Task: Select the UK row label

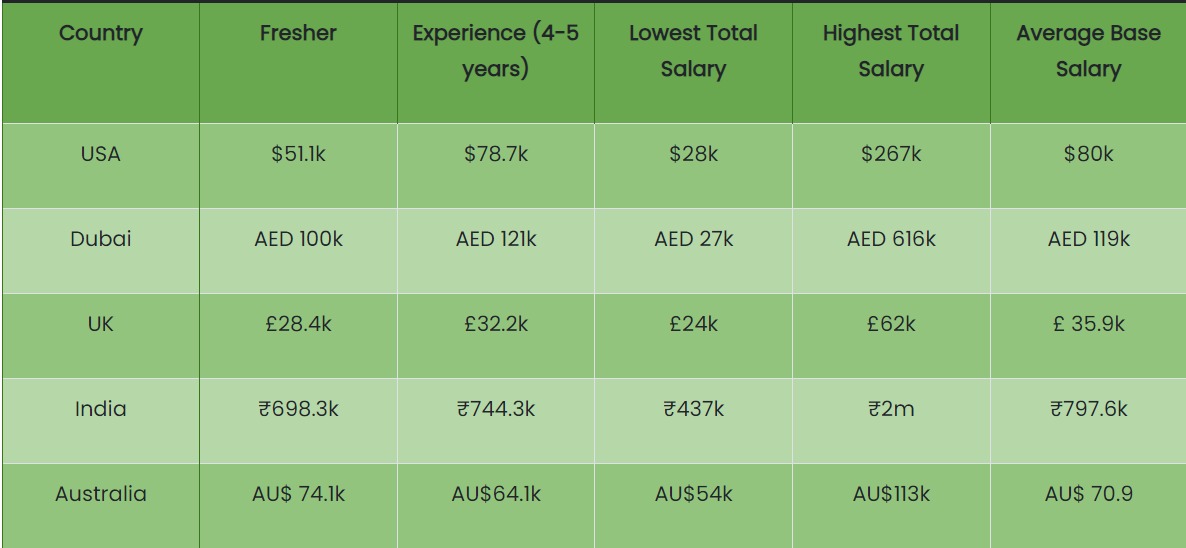Action: pyautogui.click(x=100, y=324)
